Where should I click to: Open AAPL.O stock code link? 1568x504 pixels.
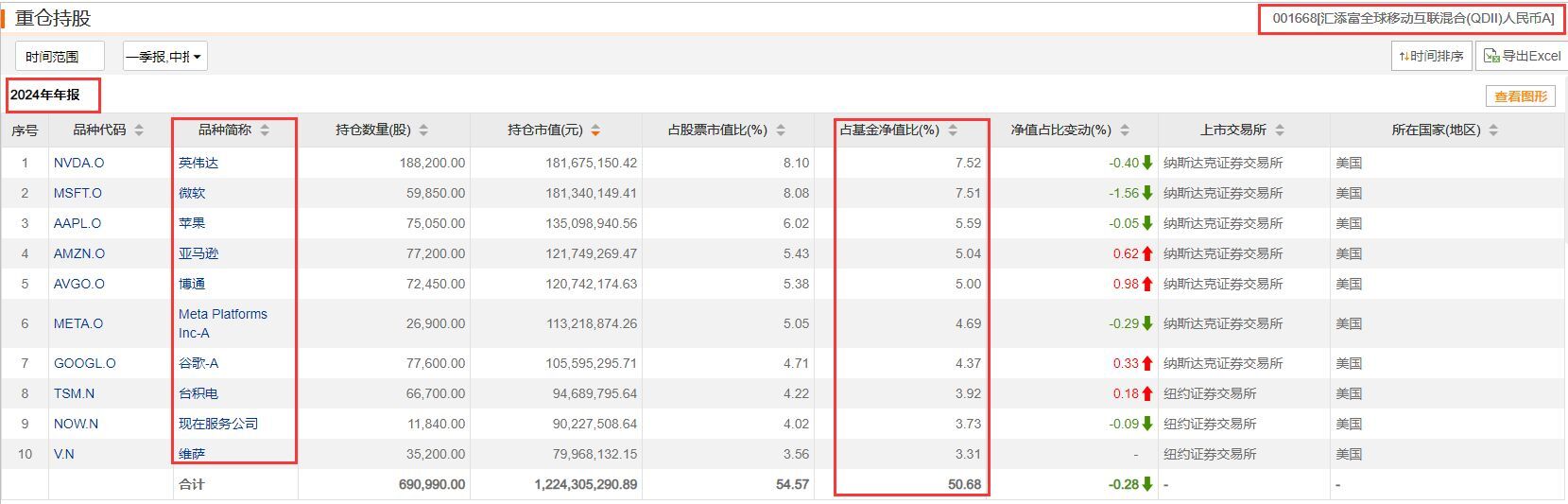click(x=78, y=223)
